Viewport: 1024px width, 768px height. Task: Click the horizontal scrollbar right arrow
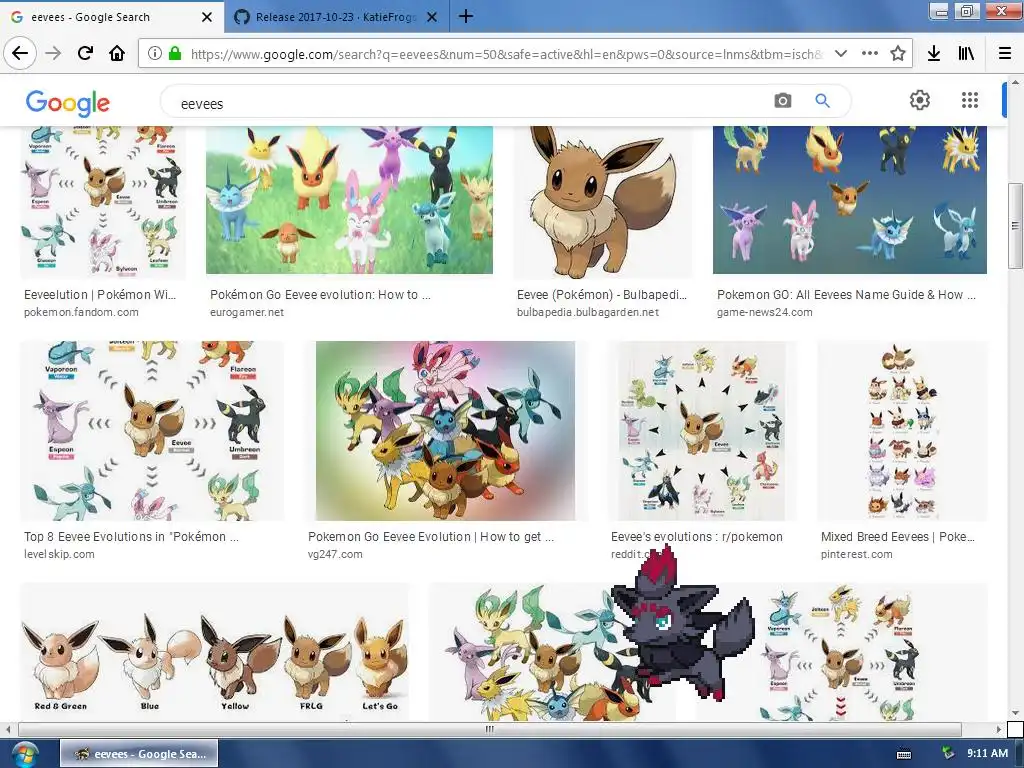pyautogui.click(x=998, y=729)
